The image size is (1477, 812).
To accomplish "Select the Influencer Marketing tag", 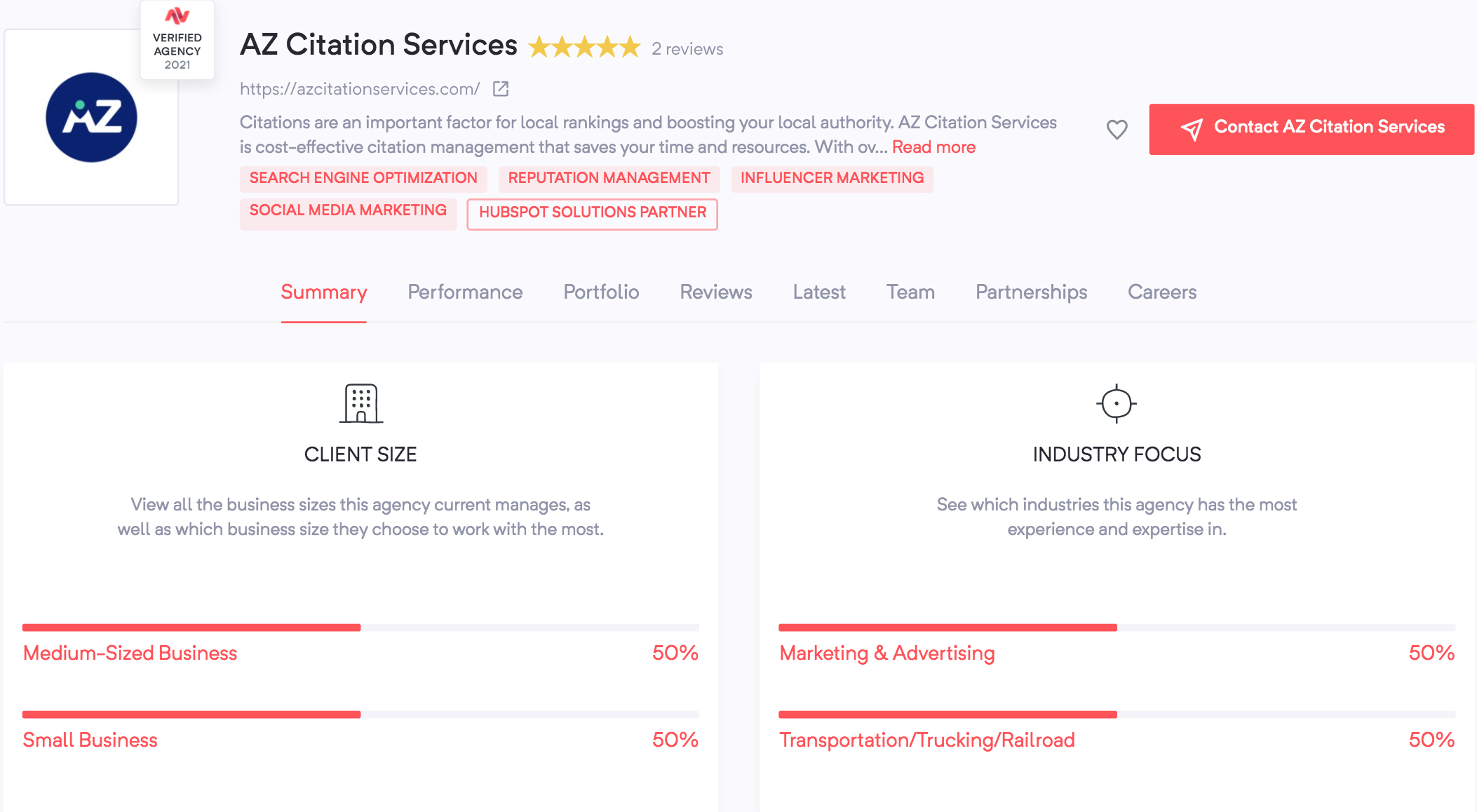I will click(832, 178).
